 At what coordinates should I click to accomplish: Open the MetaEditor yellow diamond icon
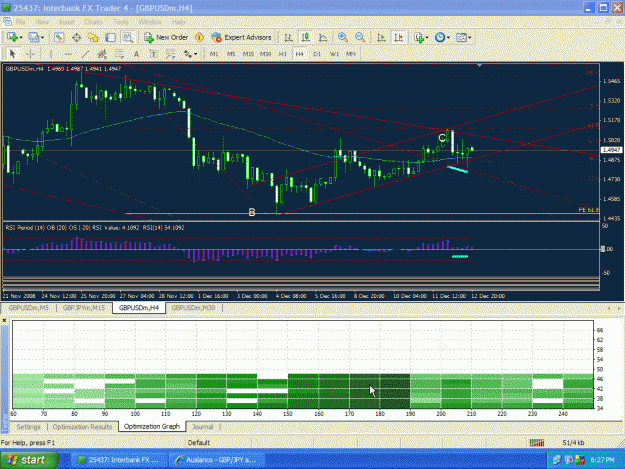click(199, 37)
